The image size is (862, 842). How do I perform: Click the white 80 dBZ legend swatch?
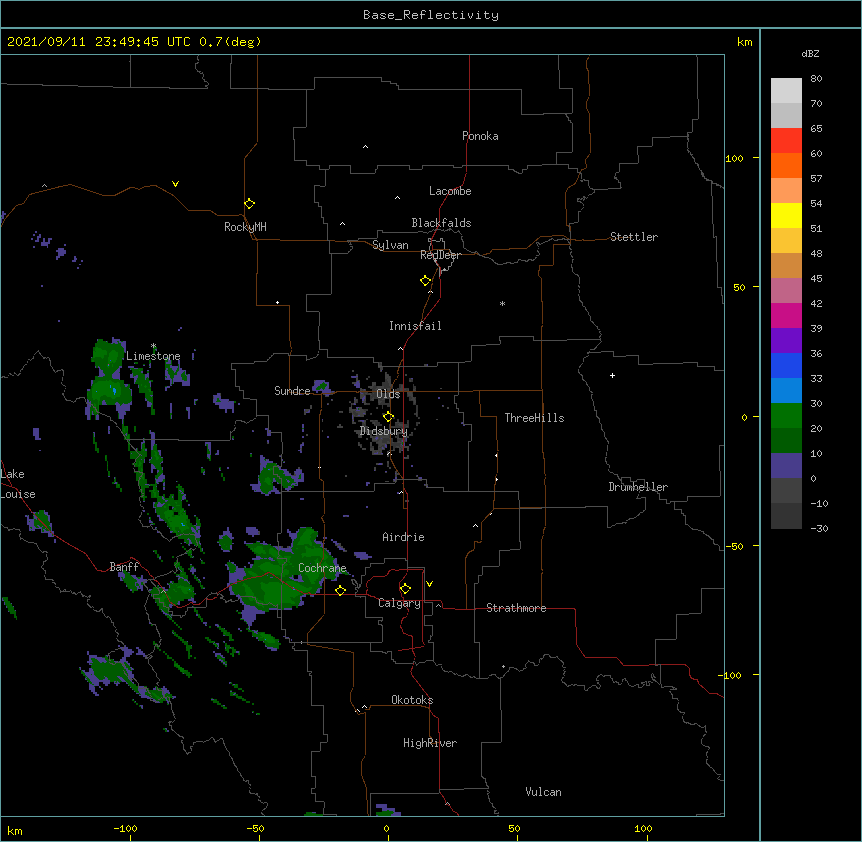786,91
